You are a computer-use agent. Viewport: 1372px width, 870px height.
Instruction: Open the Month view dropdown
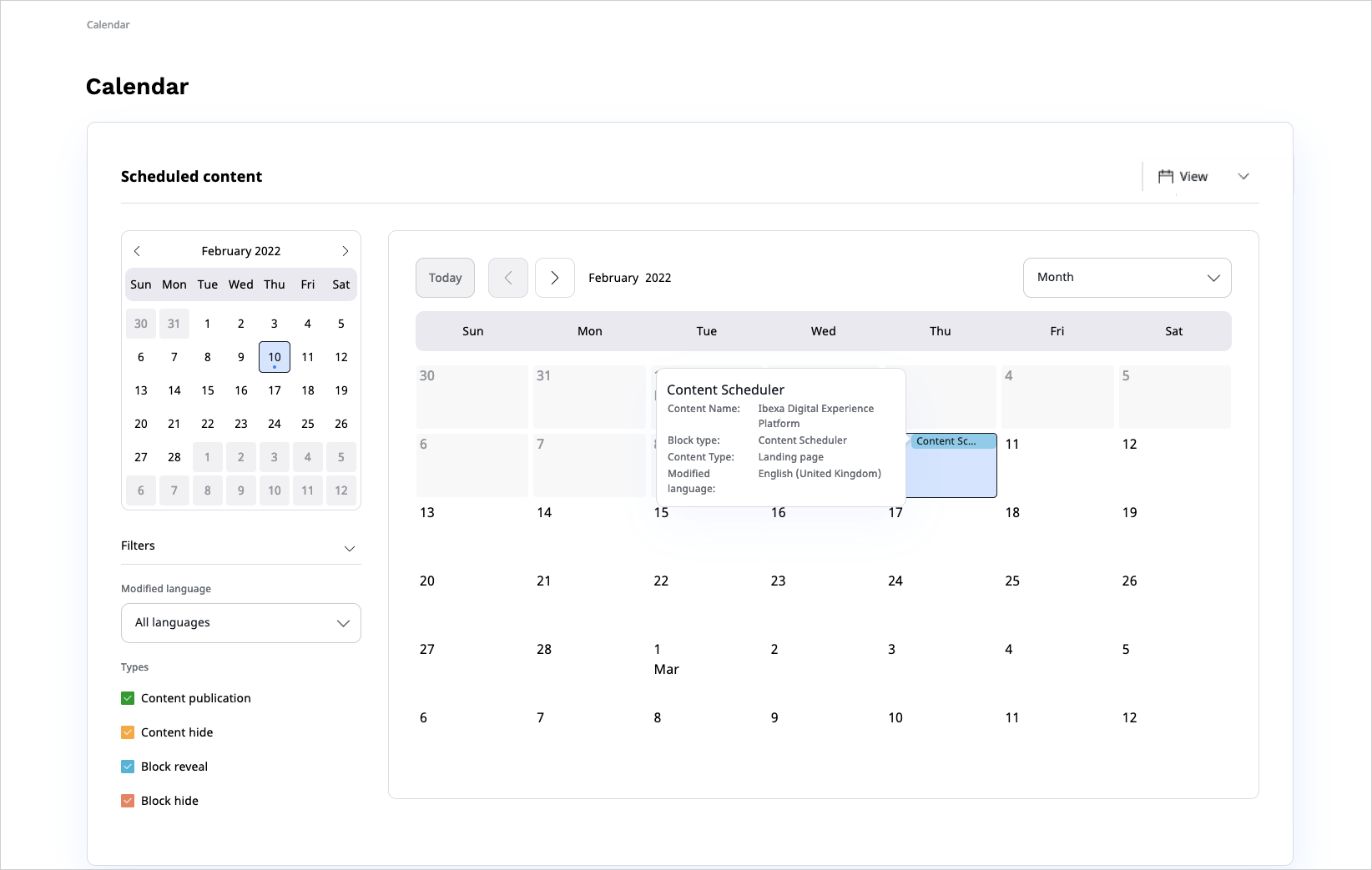pos(1127,278)
